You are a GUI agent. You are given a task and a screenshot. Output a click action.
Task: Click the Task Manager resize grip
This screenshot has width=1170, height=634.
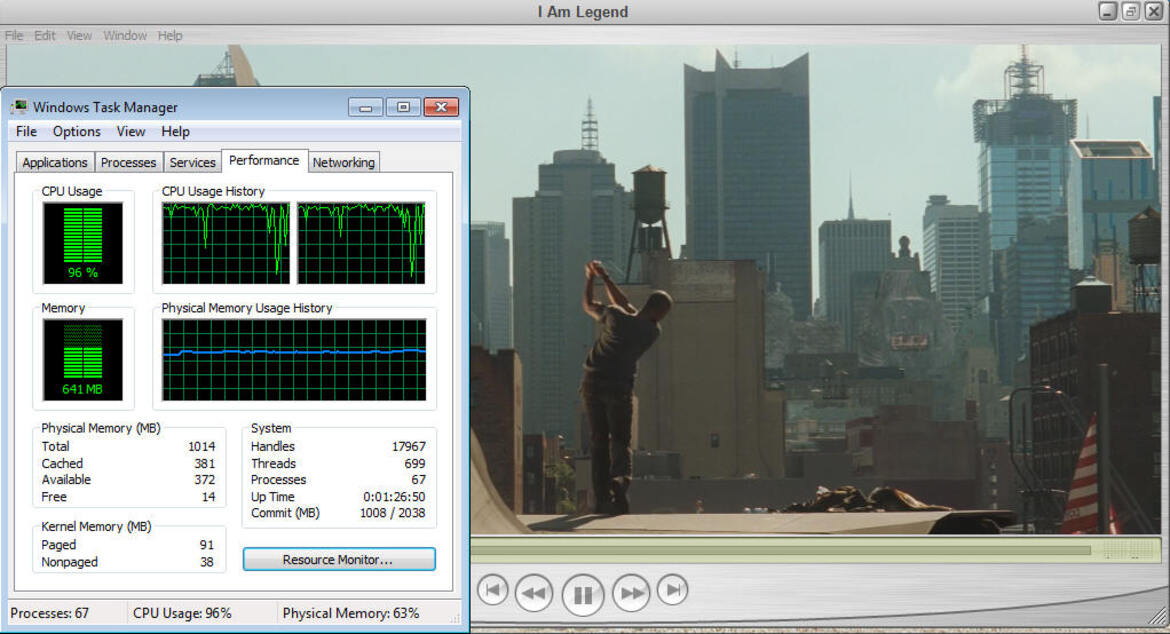(x=455, y=618)
